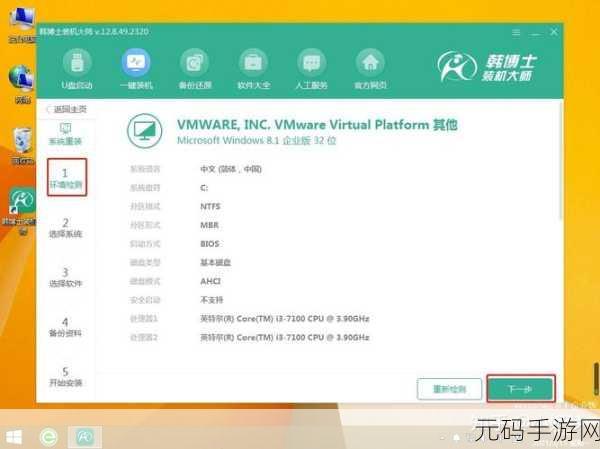Screen dimensions: 600x449
Task: Open the Windows Start button
Action: click(x=14, y=437)
